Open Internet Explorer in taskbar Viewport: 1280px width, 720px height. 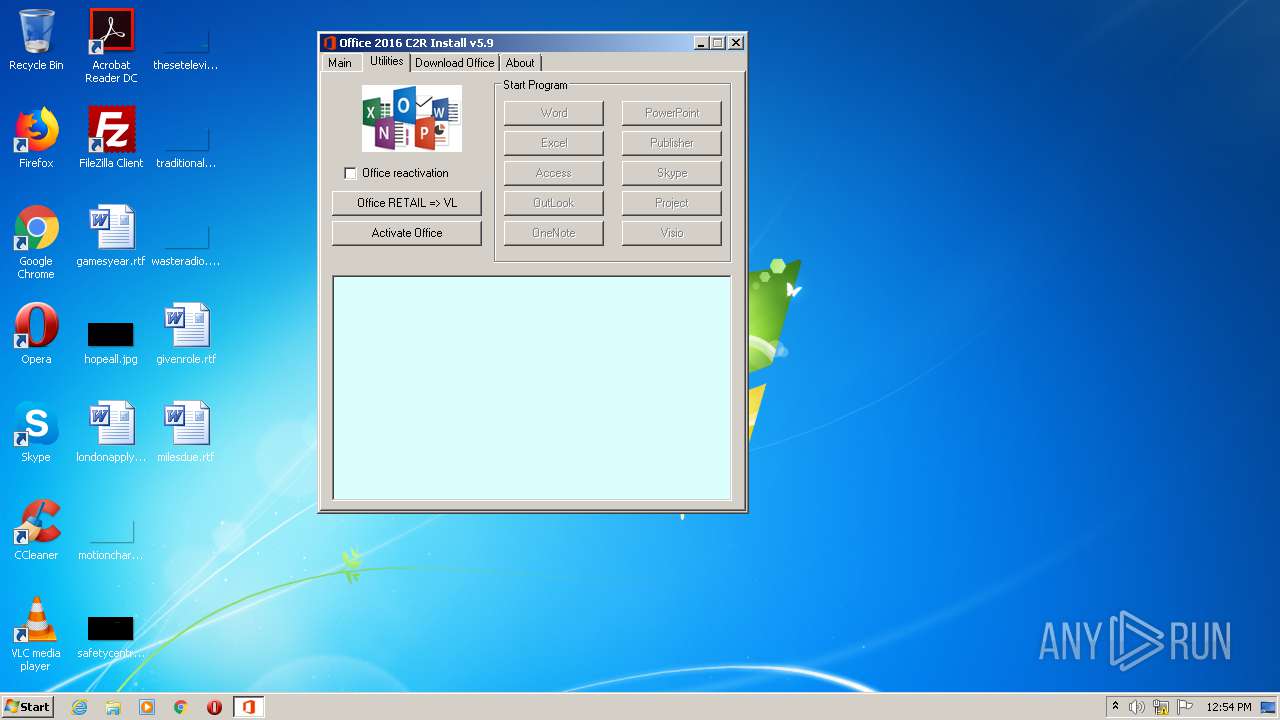pyautogui.click(x=79, y=707)
